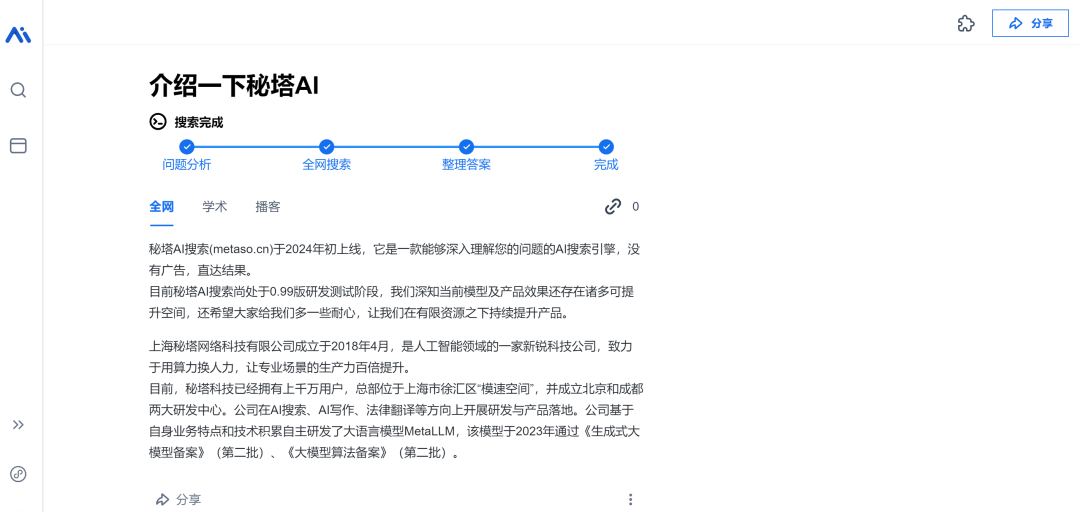Open the search icon in sidebar
This screenshot has height=512, width=1080.
click(18, 90)
